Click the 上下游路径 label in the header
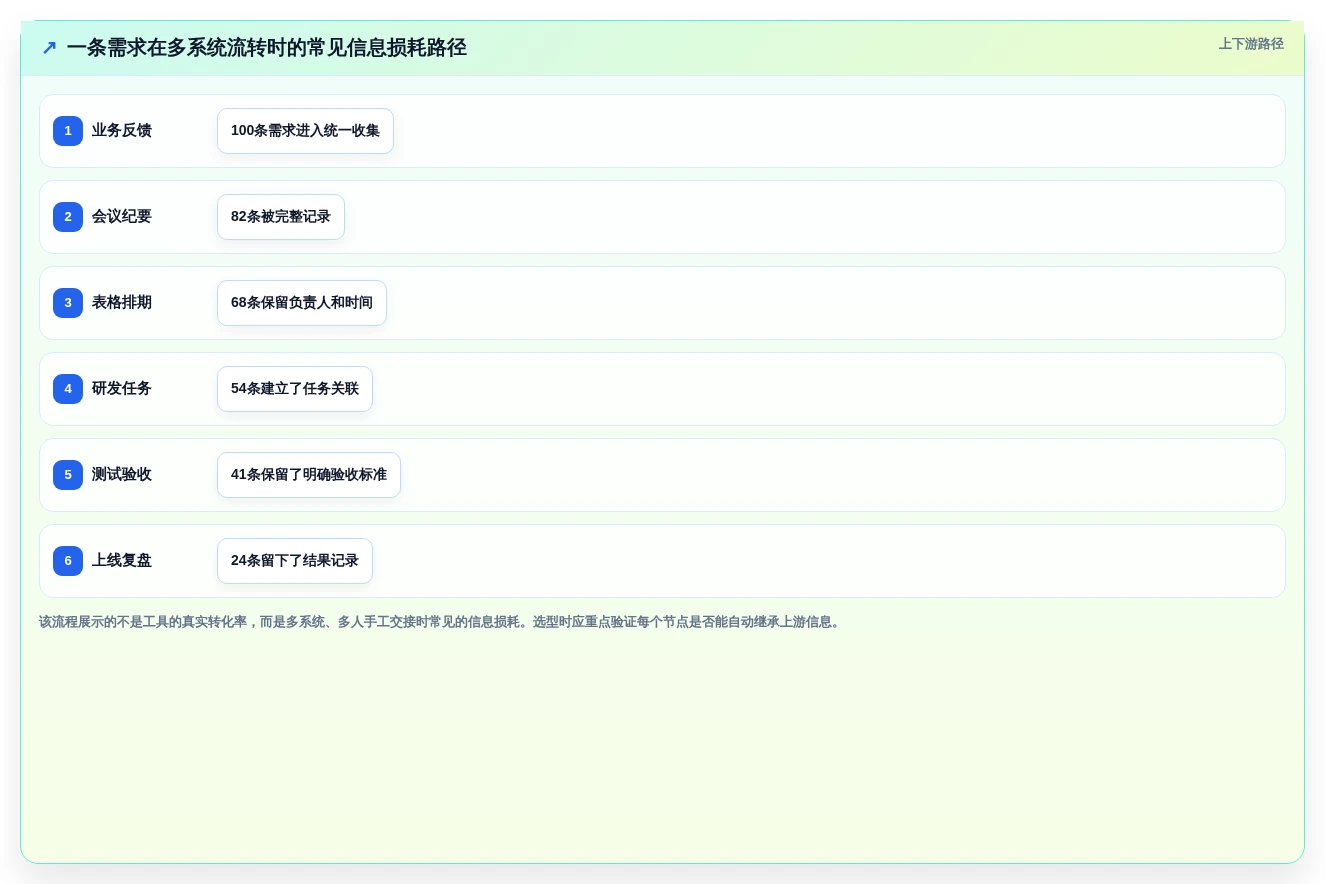The height and width of the screenshot is (884, 1325). click(1251, 44)
